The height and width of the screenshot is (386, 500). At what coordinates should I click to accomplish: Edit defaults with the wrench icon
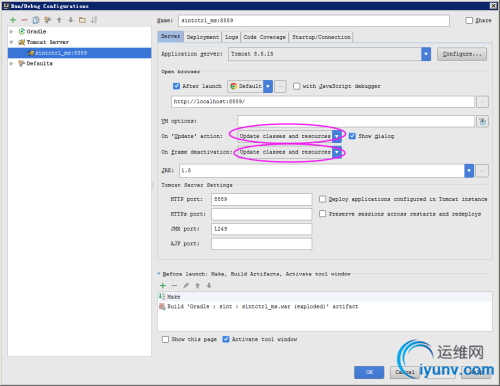pyautogui.click(x=48, y=20)
